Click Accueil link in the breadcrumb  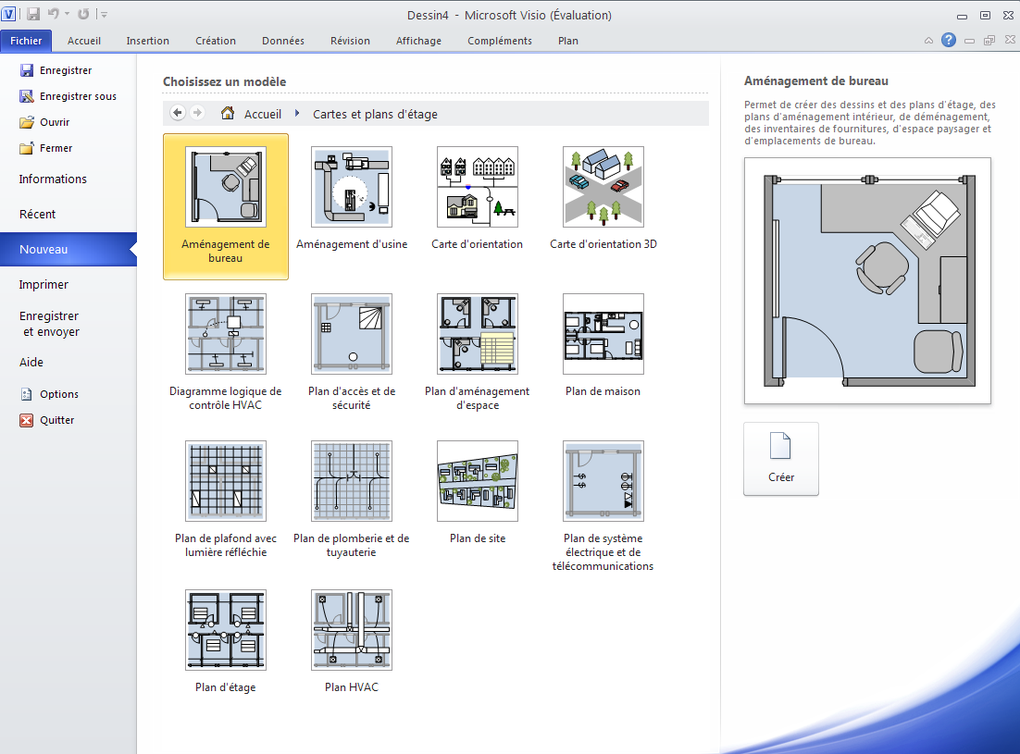(x=263, y=114)
